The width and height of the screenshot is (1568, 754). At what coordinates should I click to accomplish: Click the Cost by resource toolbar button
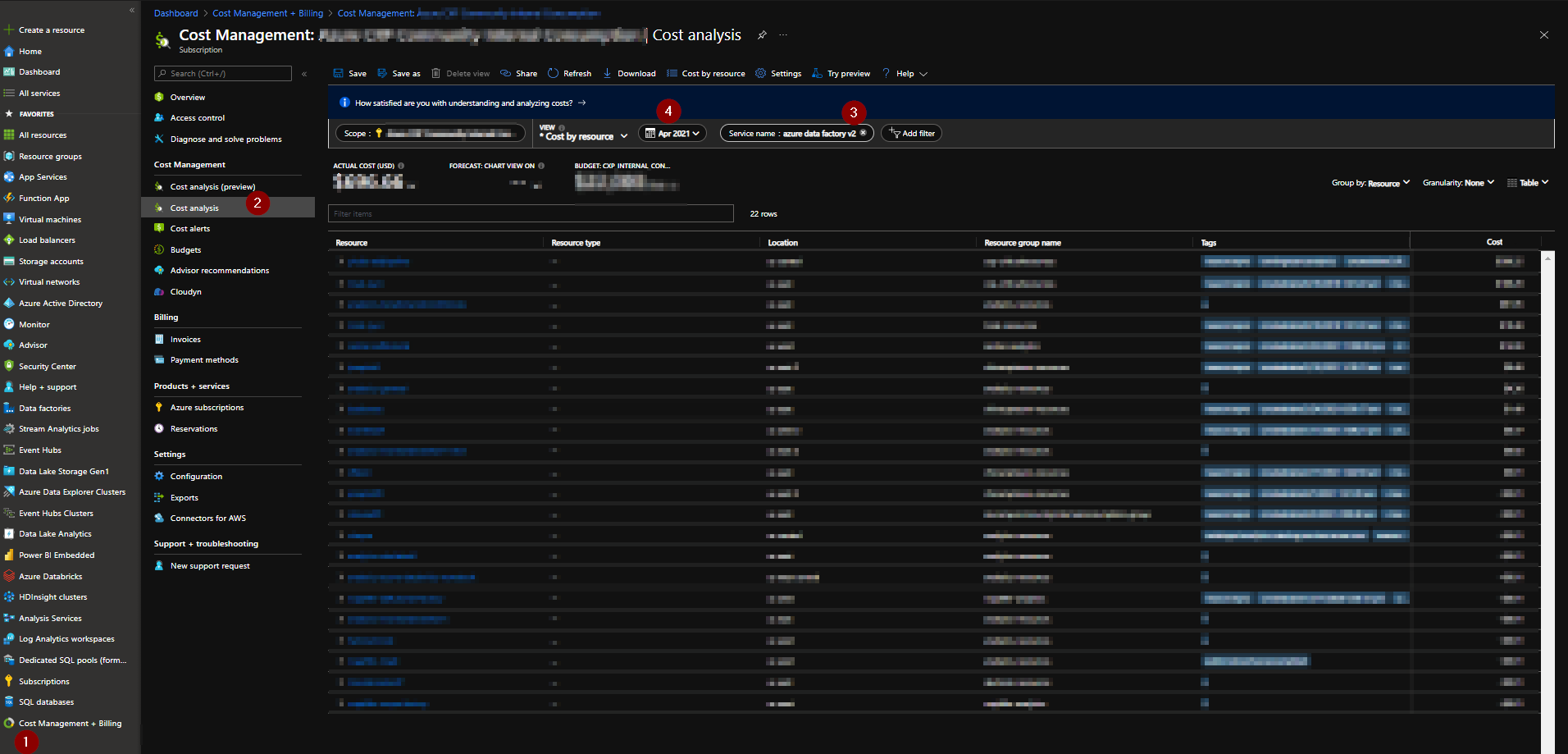coord(706,74)
